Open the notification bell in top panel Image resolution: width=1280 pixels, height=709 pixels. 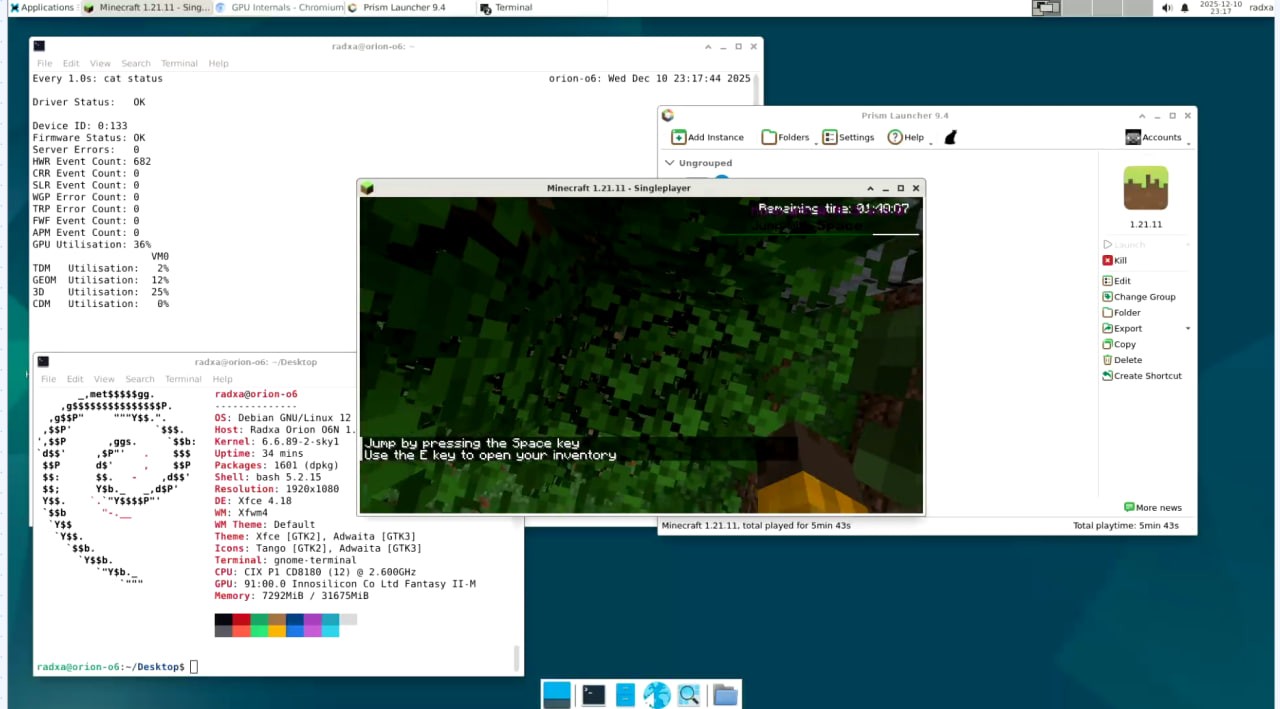click(1185, 8)
